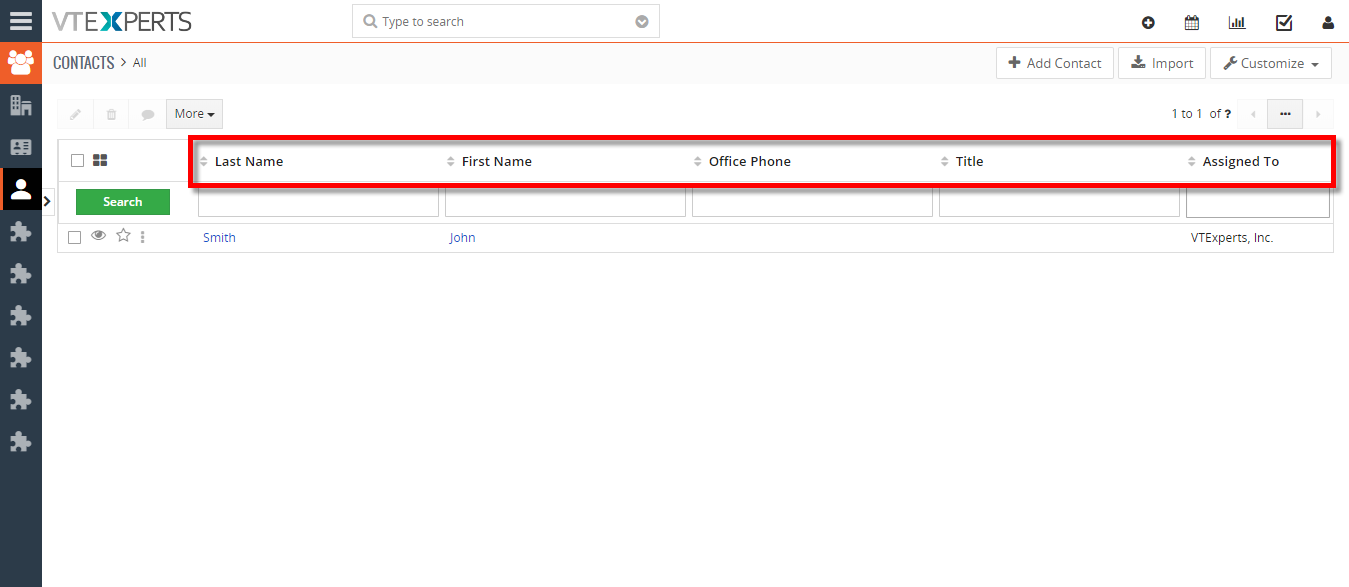
Task: Open the user profile icon
Action: coord(1328,23)
